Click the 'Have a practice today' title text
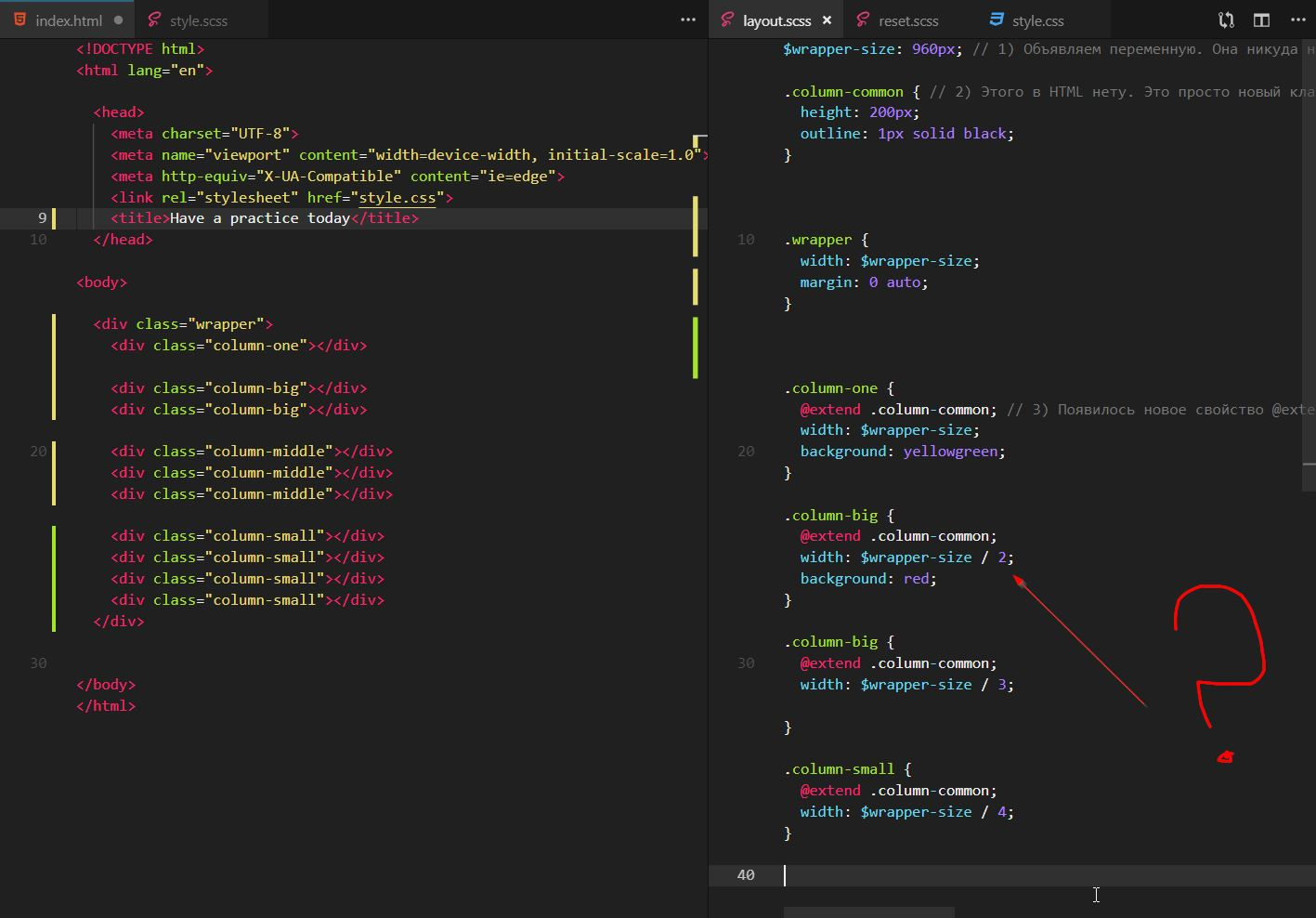 pos(260,218)
